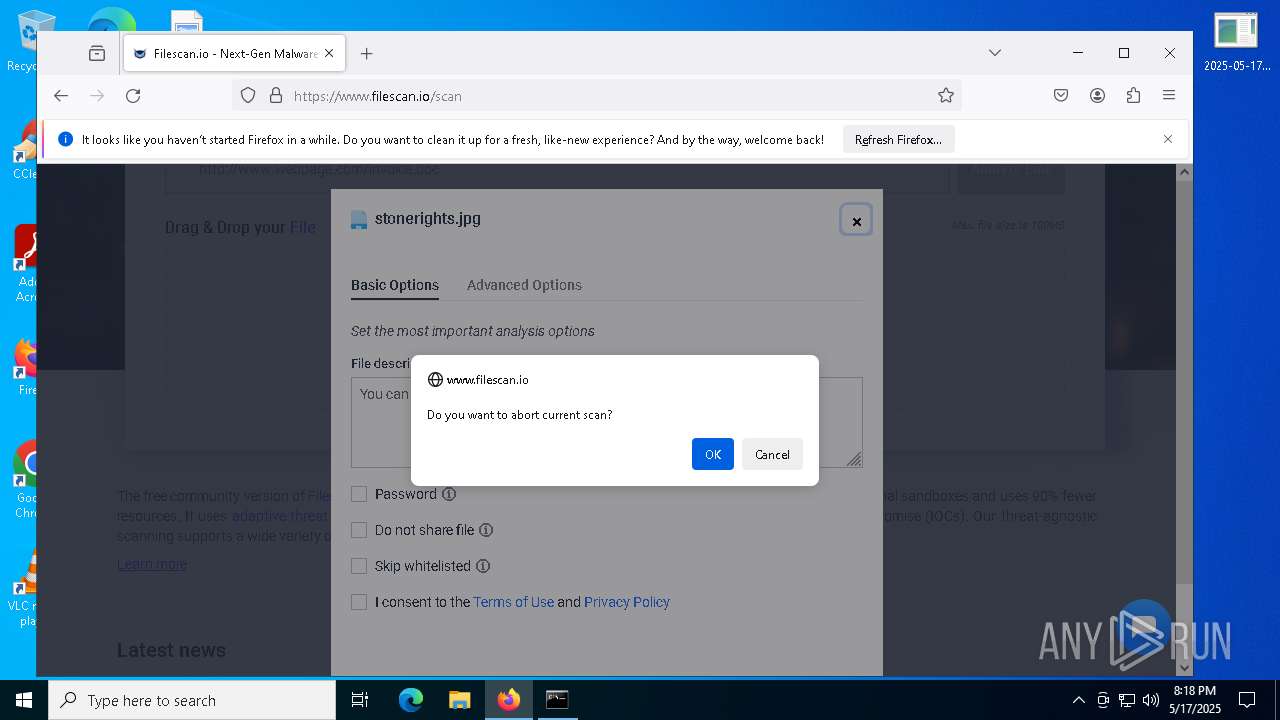Screen dimensions: 1280x720
Task: Check the consent to terms checkbox
Action: tap(359, 602)
